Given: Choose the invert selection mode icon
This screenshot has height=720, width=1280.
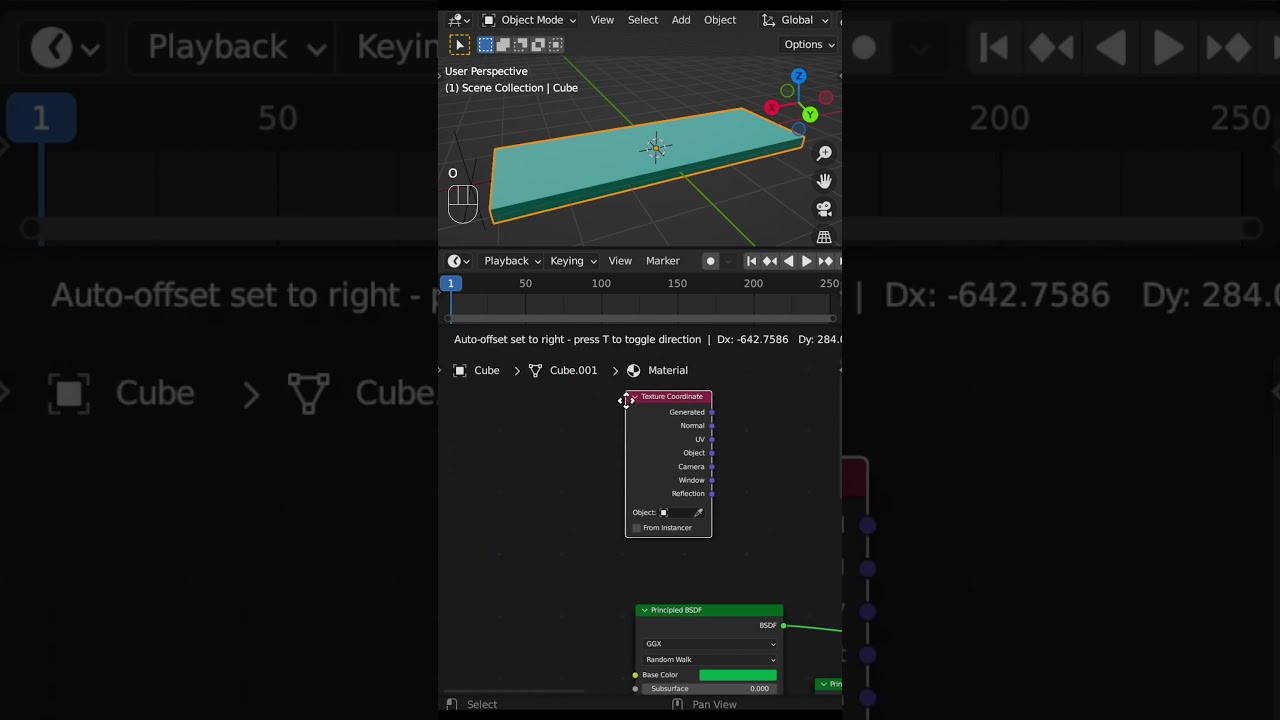Looking at the screenshot, I should (x=538, y=45).
